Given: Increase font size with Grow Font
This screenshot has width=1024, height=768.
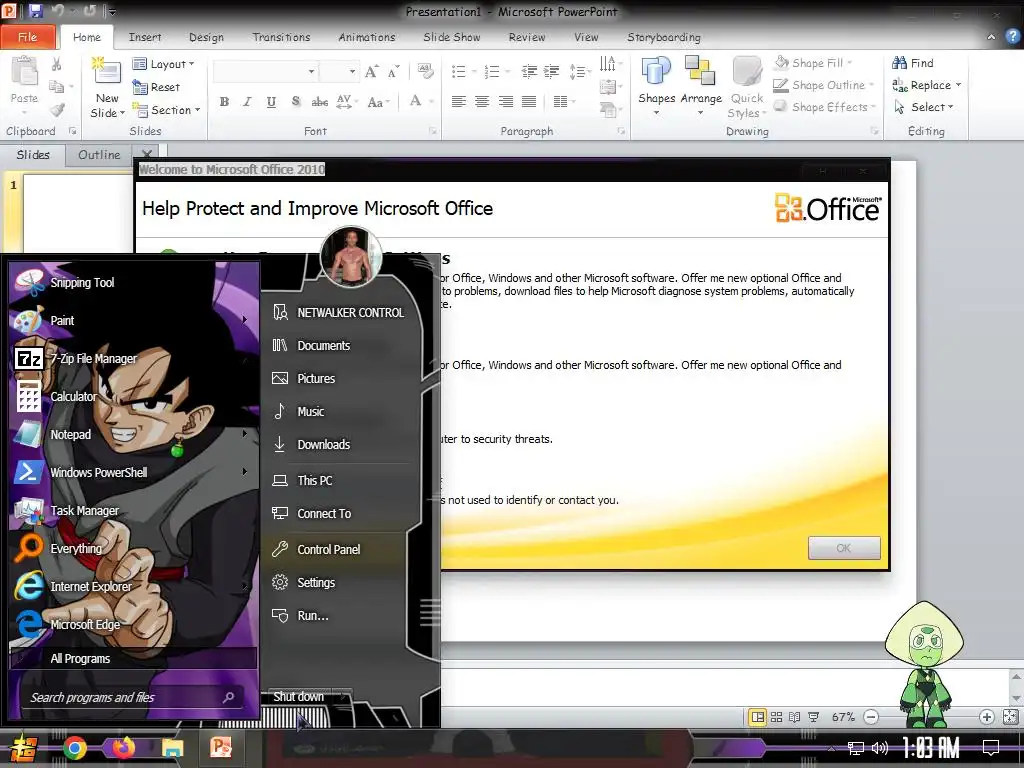Looking at the screenshot, I should (372, 71).
